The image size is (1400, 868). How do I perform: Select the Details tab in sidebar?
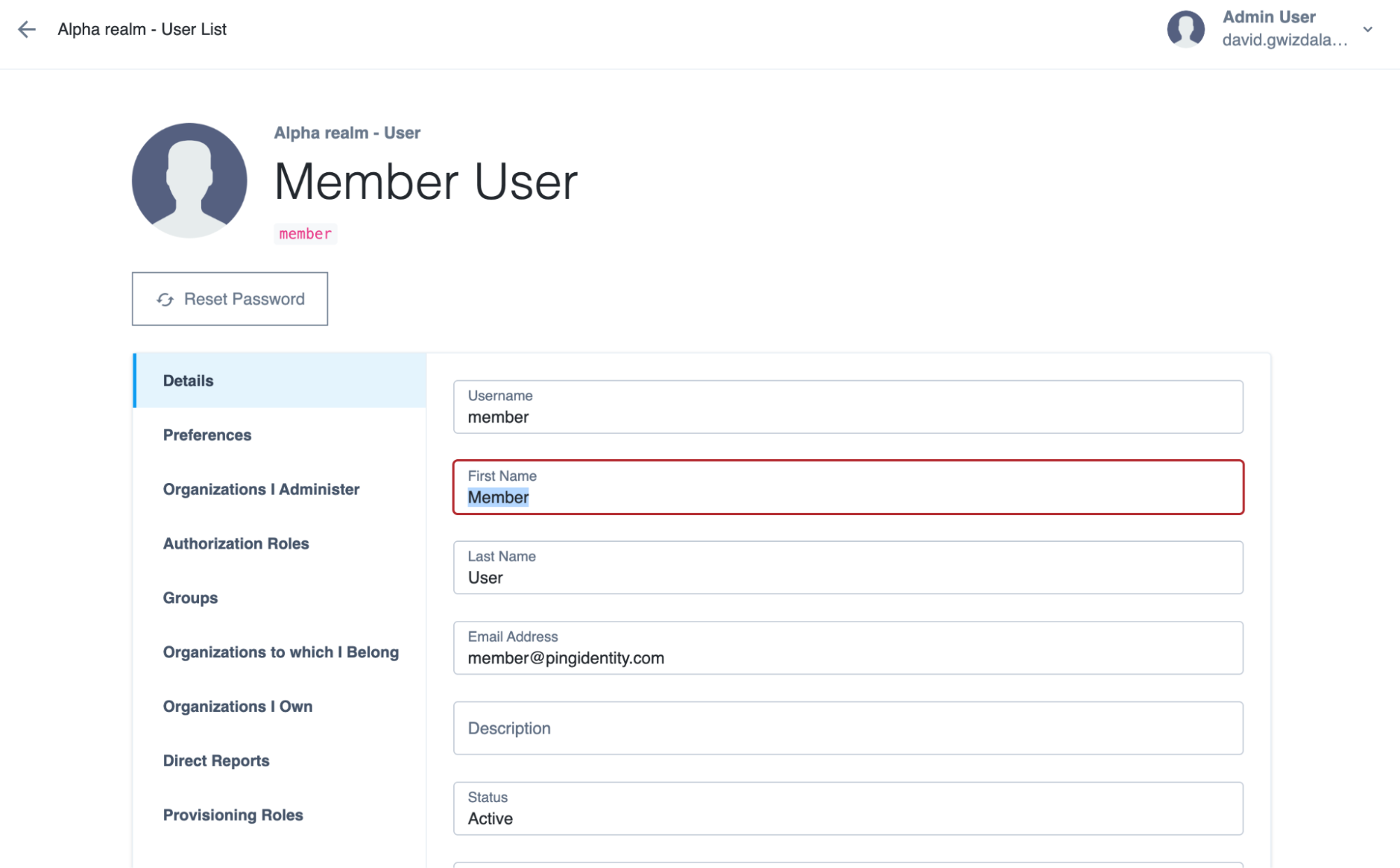tap(188, 380)
